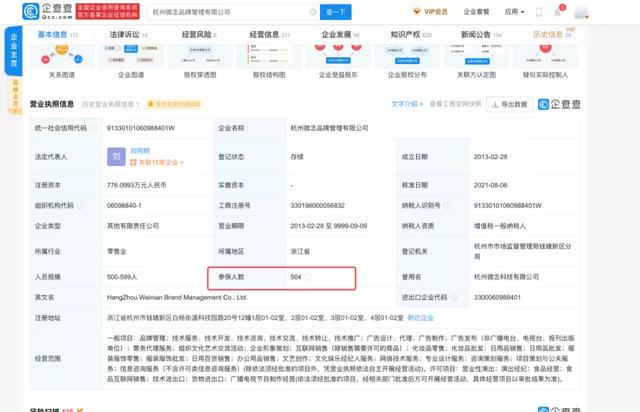The height and width of the screenshot is (412, 640).
Task: Open 关联15家企业 link
Action: [157, 163]
